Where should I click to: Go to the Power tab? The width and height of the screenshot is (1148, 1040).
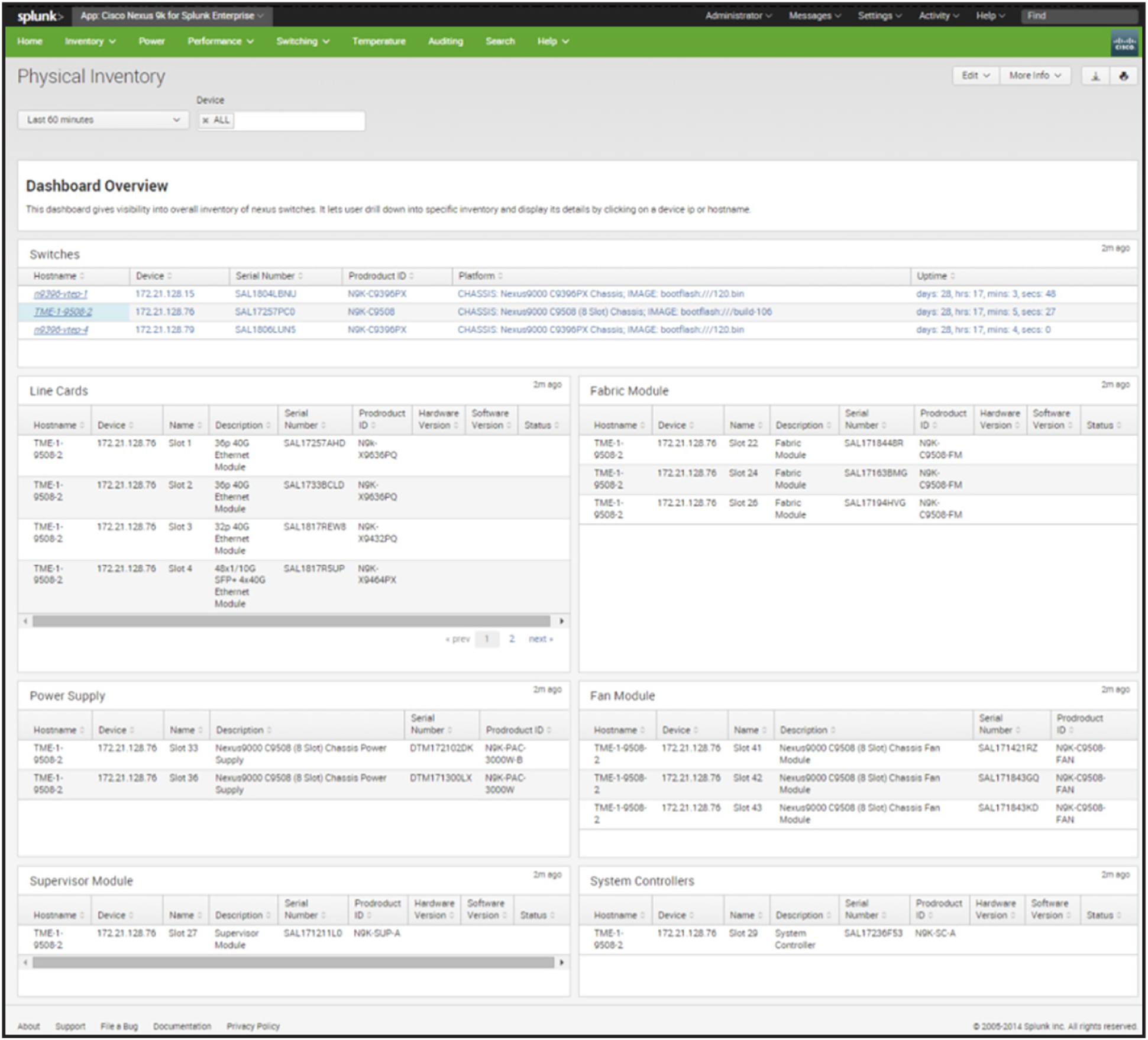pyautogui.click(x=151, y=41)
